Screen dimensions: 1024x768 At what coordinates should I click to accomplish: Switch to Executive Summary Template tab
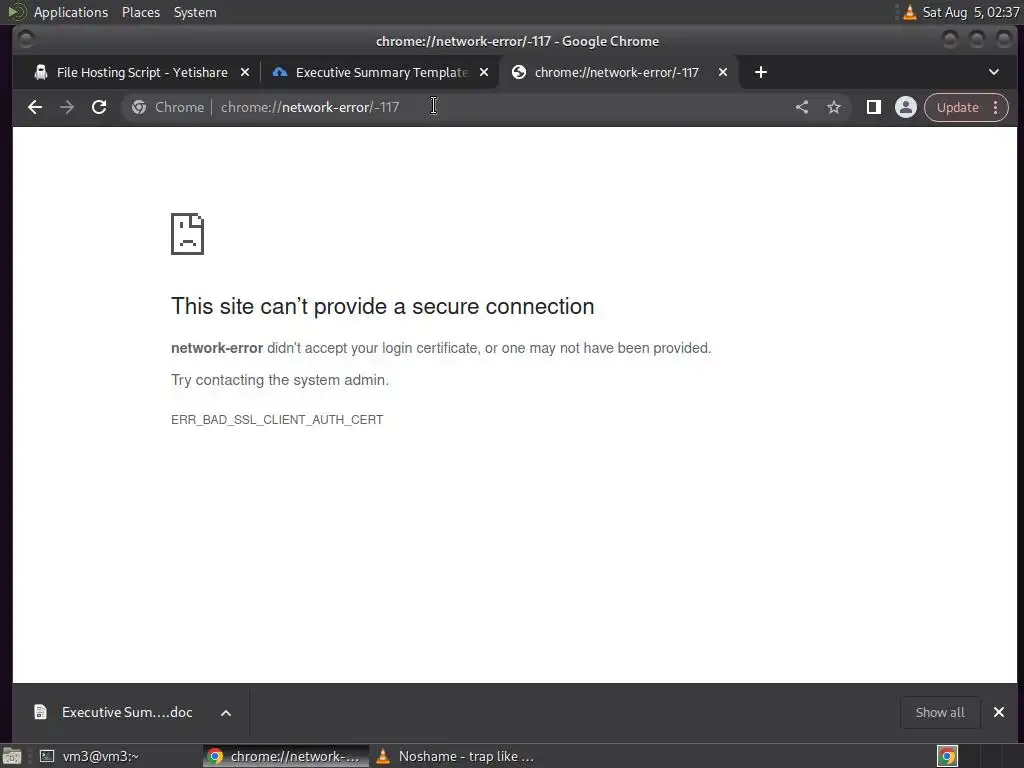pos(381,72)
